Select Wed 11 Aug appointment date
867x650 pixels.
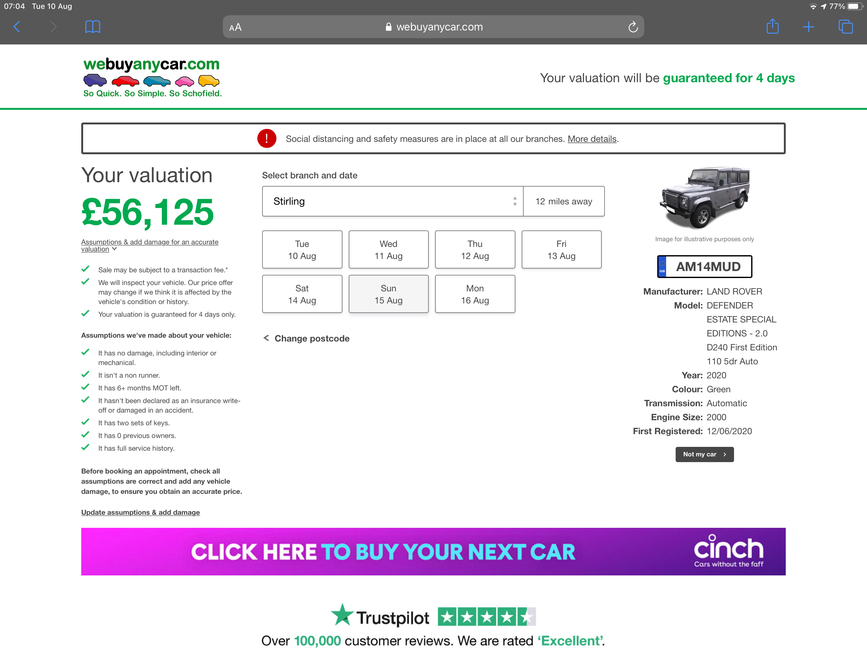coord(388,250)
